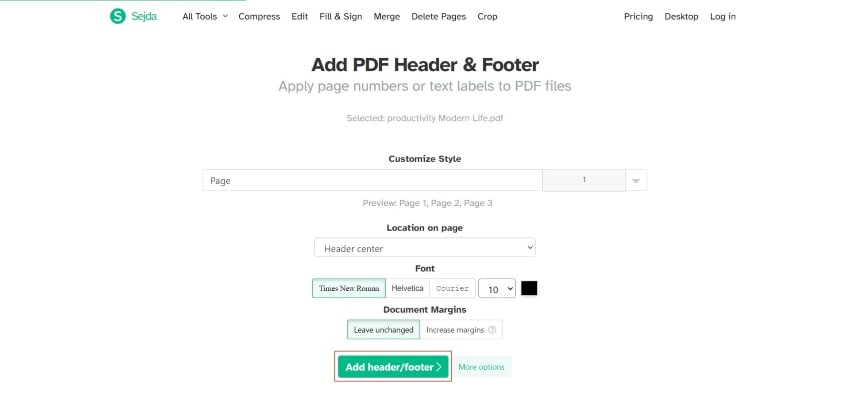
Task: Open the font size dropdown
Action: [496, 288]
